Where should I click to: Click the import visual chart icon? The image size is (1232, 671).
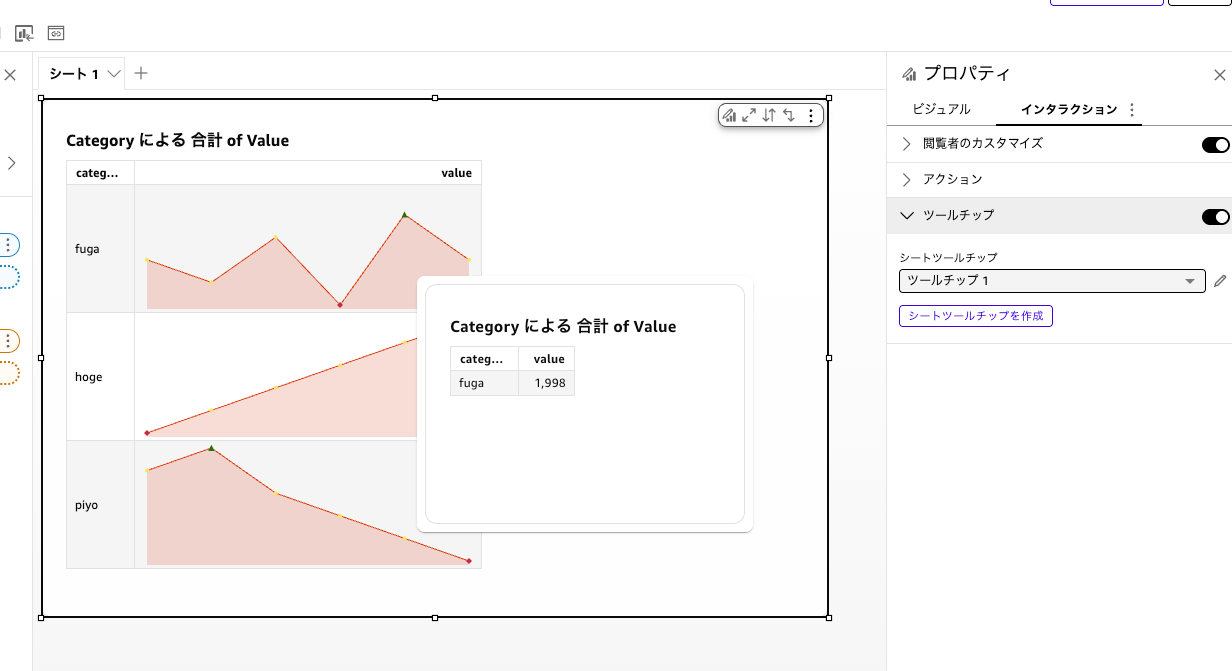pyautogui.click(x=24, y=33)
